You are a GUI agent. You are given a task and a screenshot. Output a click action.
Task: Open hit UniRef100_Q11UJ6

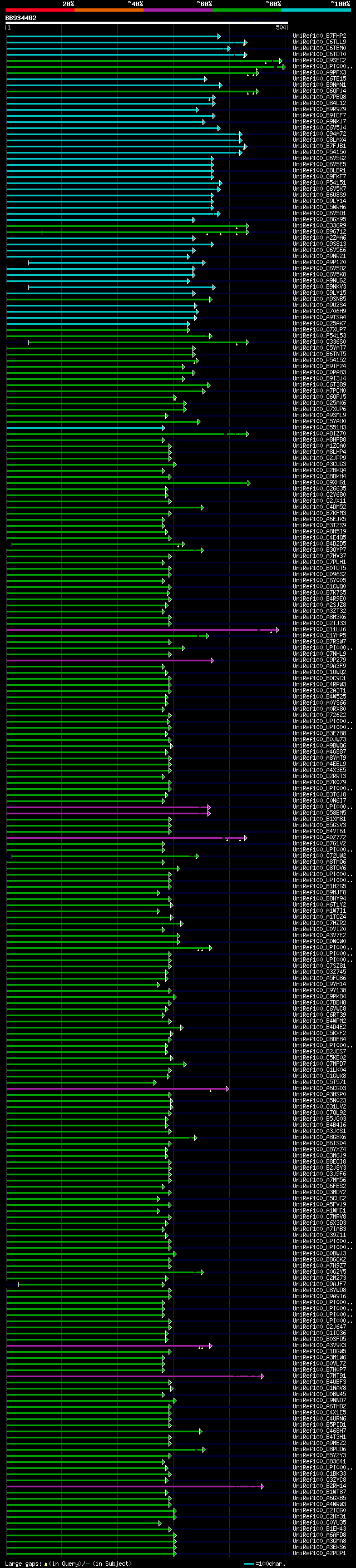(319, 630)
